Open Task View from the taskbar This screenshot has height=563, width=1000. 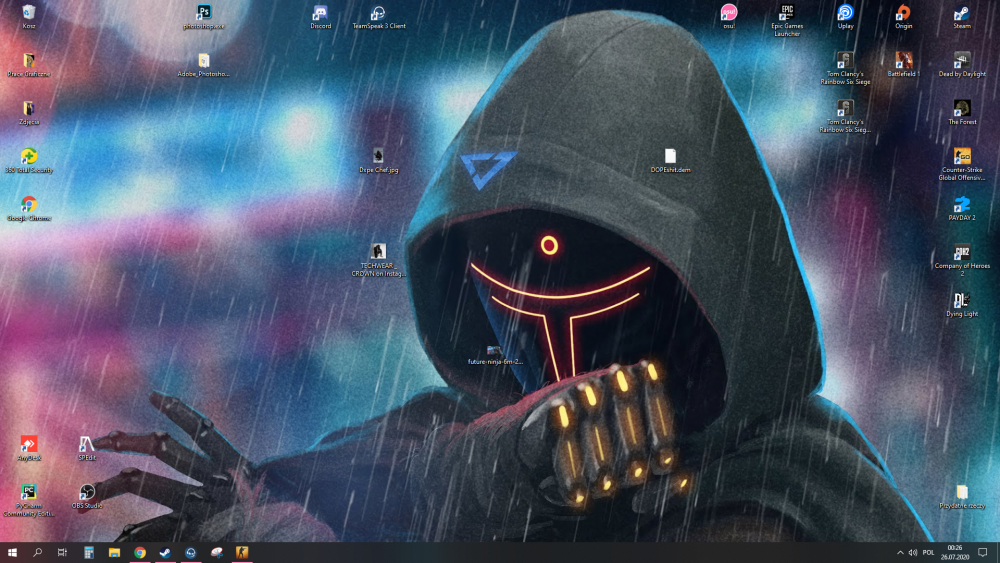[62, 552]
